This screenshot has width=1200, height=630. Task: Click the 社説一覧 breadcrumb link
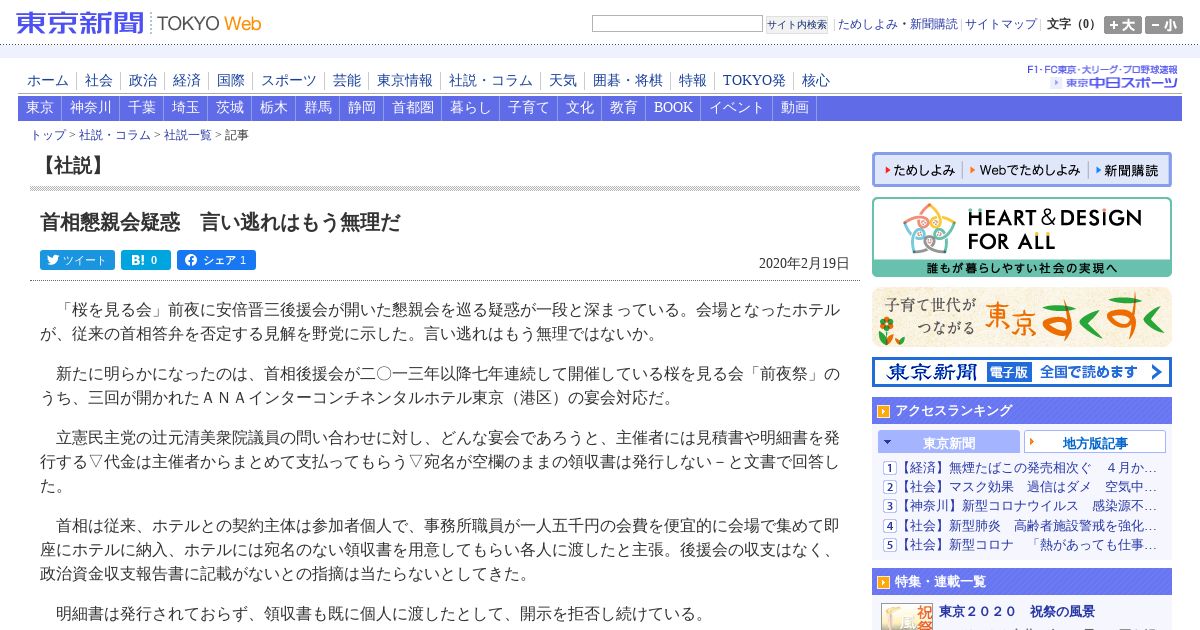pyautogui.click(x=188, y=135)
